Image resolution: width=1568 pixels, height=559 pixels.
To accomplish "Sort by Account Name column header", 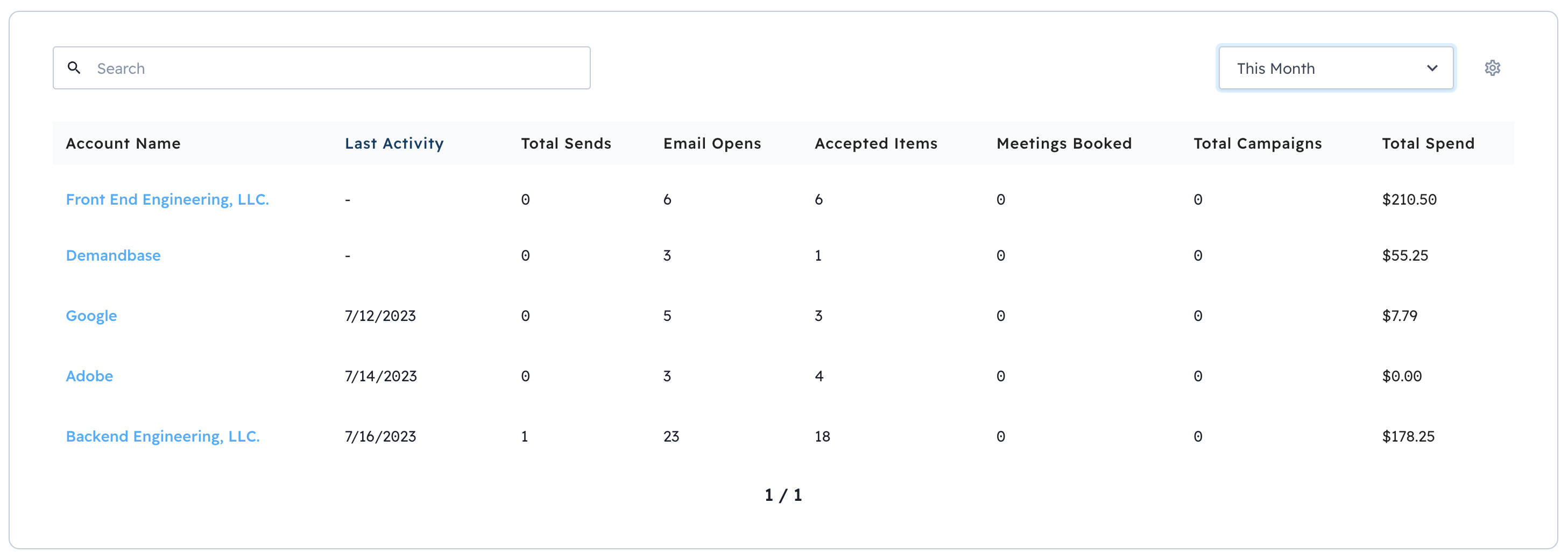I will point(123,144).
